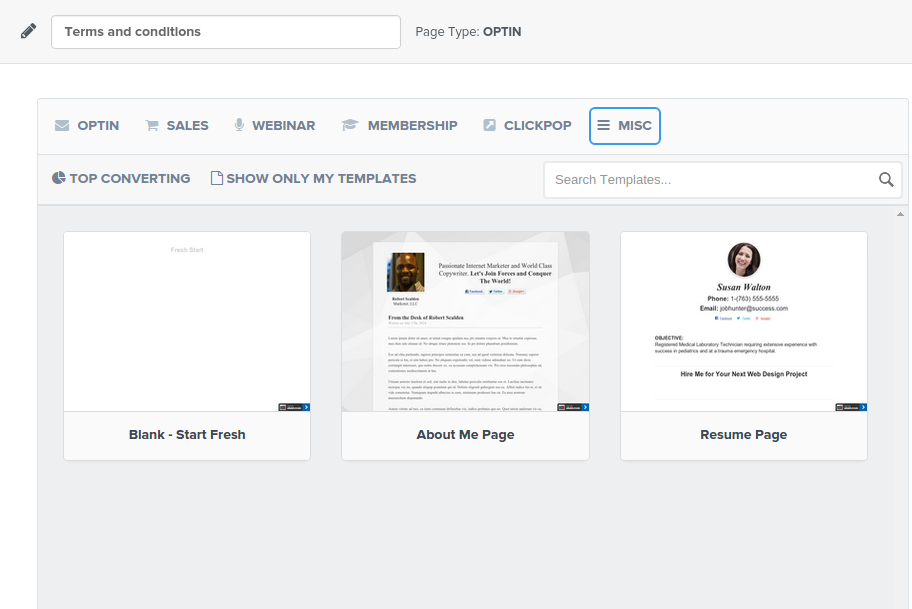Click the envelope icon for OPTIN
Image resolution: width=912 pixels, height=609 pixels.
[x=62, y=126]
